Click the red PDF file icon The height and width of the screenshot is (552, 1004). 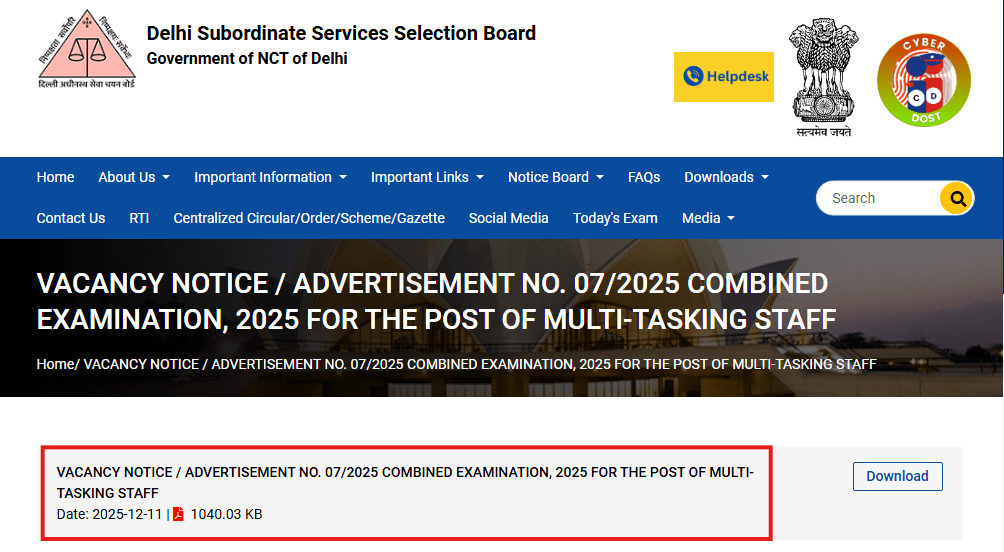178,514
